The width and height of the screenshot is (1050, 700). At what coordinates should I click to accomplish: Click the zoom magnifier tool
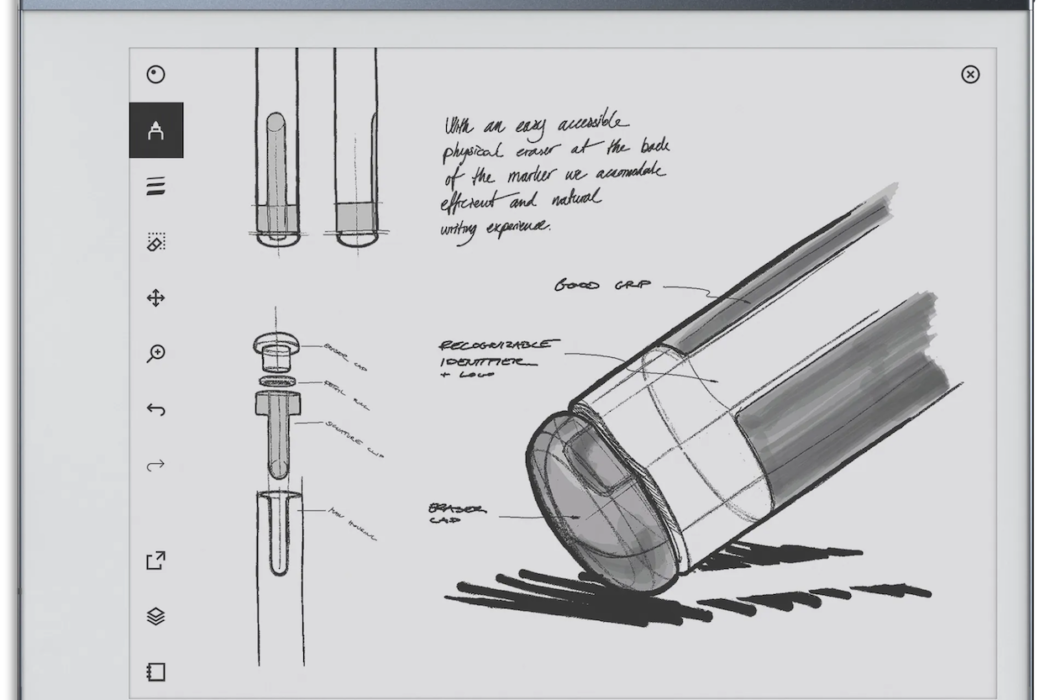click(x=155, y=353)
